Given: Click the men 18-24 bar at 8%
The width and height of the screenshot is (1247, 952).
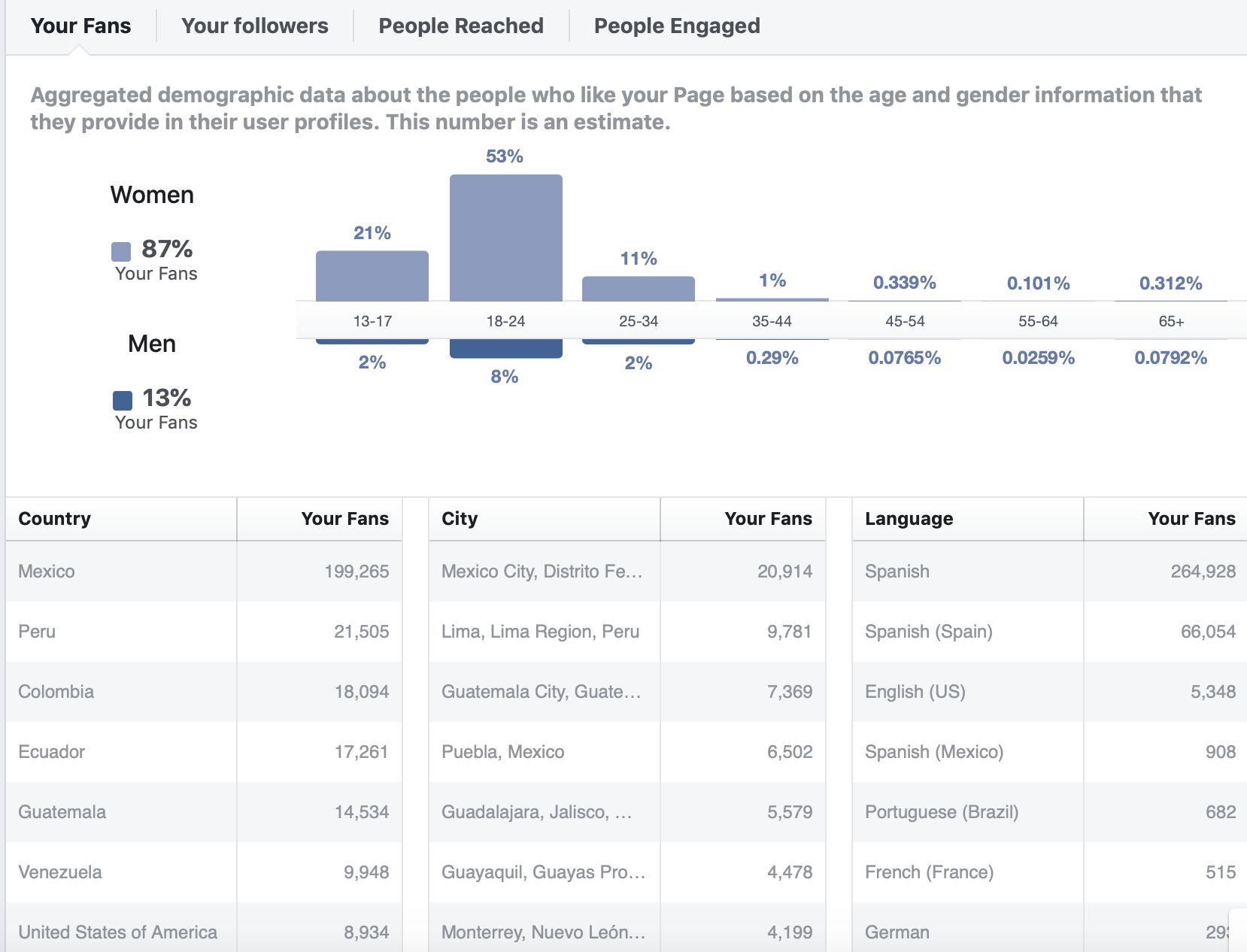Looking at the screenshot, I should pyautogui.click(x=506, y=349).
